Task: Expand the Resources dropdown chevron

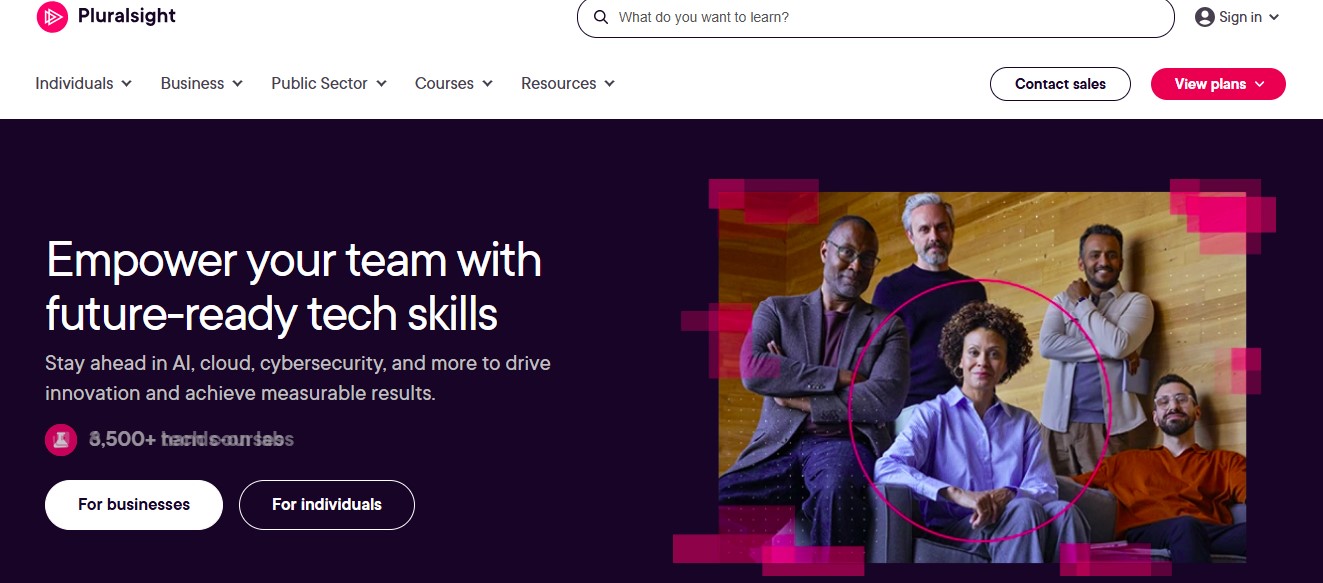Action: click(x=610, y=84)
